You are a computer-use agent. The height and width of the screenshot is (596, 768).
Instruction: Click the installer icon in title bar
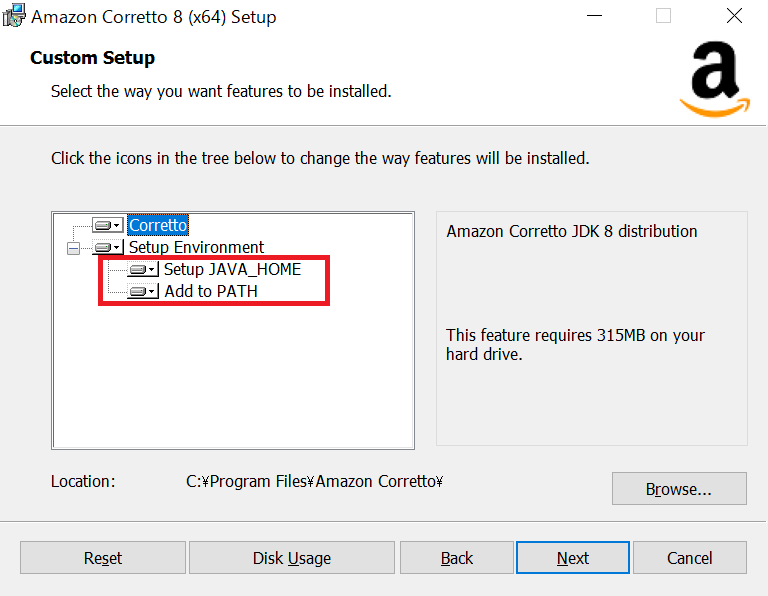(13, 15)
